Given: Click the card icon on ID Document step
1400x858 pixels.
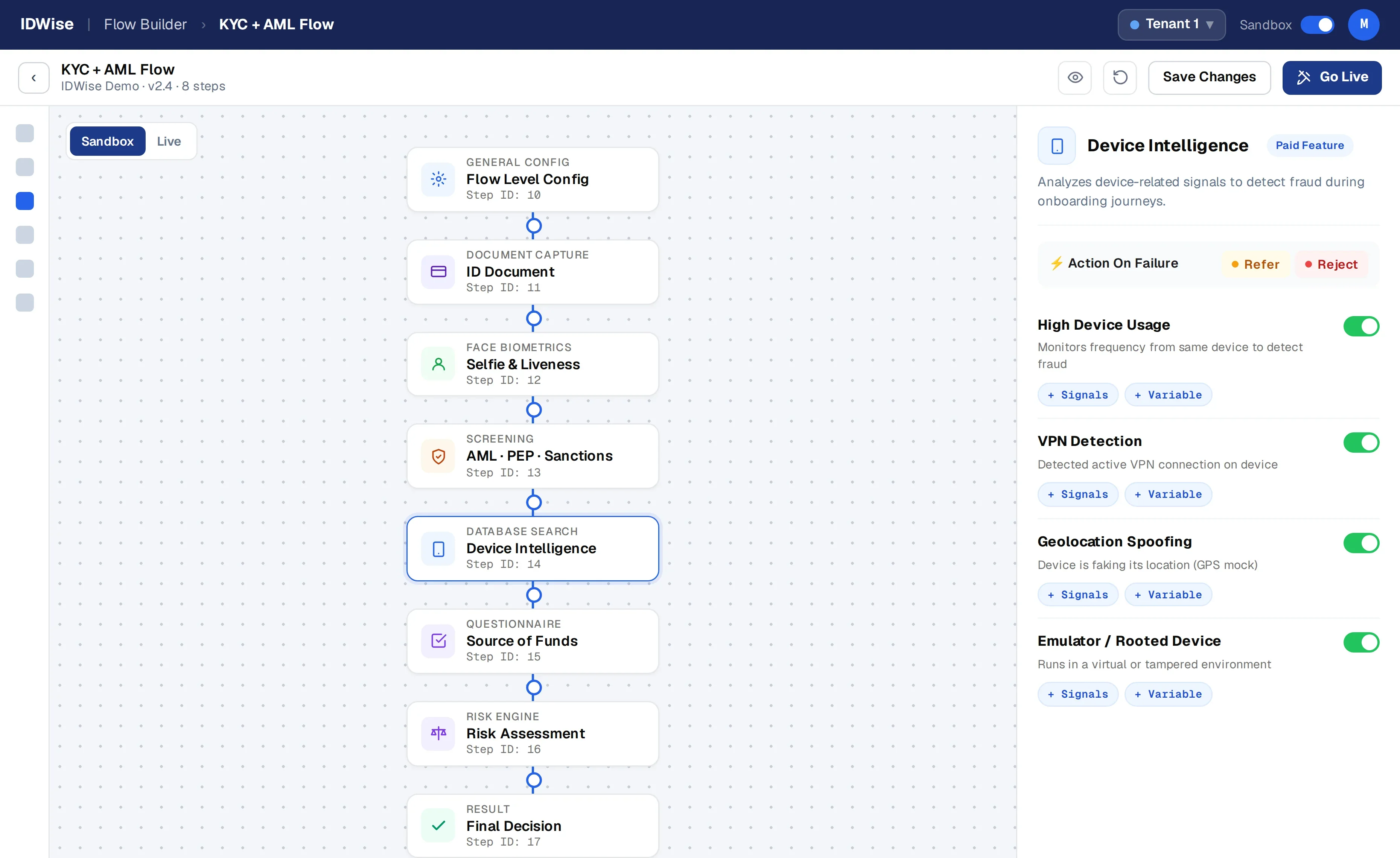Looking at the screenshot, I should pyautogui.click(x=438, y=272).
